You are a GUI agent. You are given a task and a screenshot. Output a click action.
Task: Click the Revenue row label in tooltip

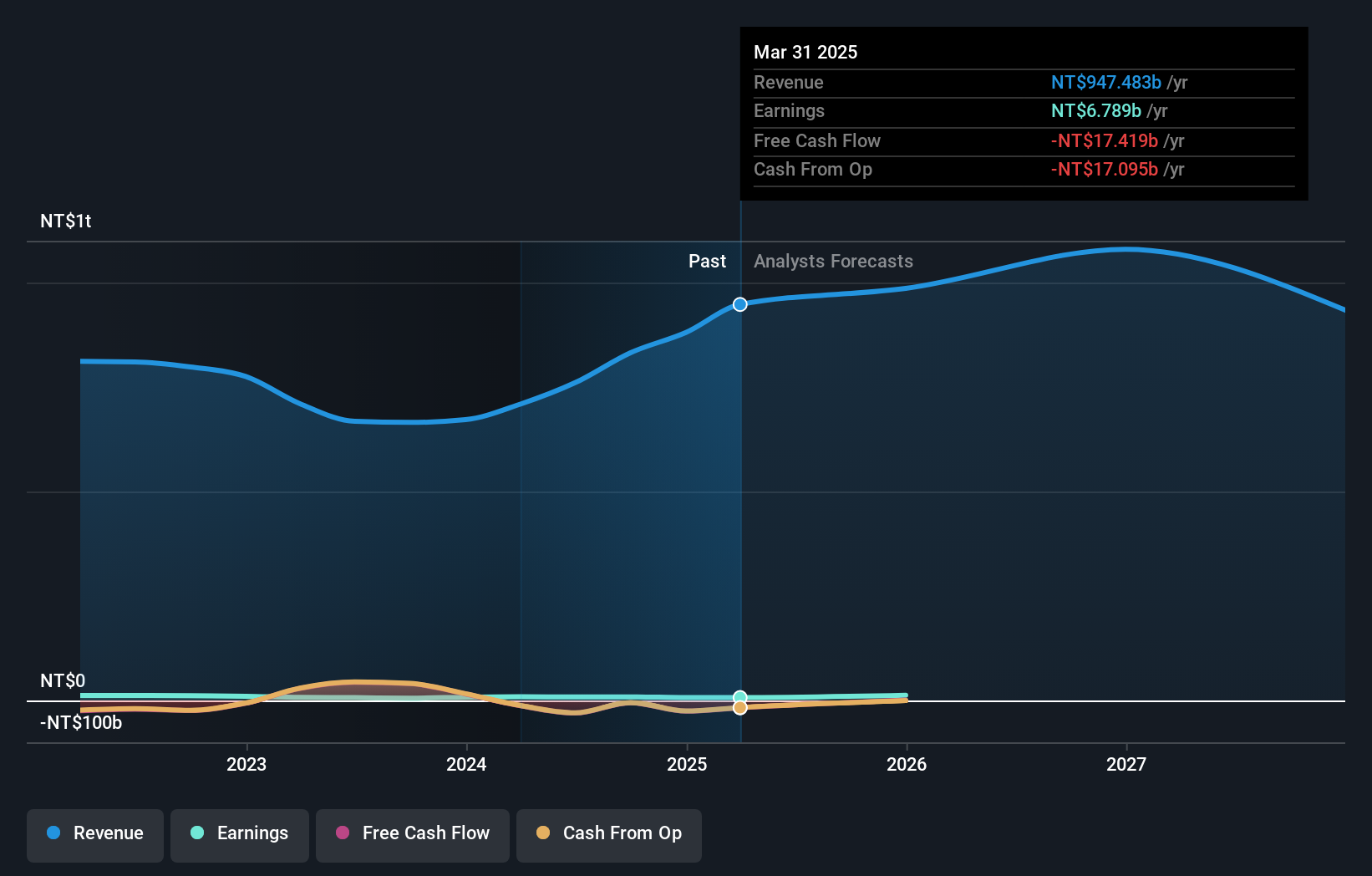789,82
